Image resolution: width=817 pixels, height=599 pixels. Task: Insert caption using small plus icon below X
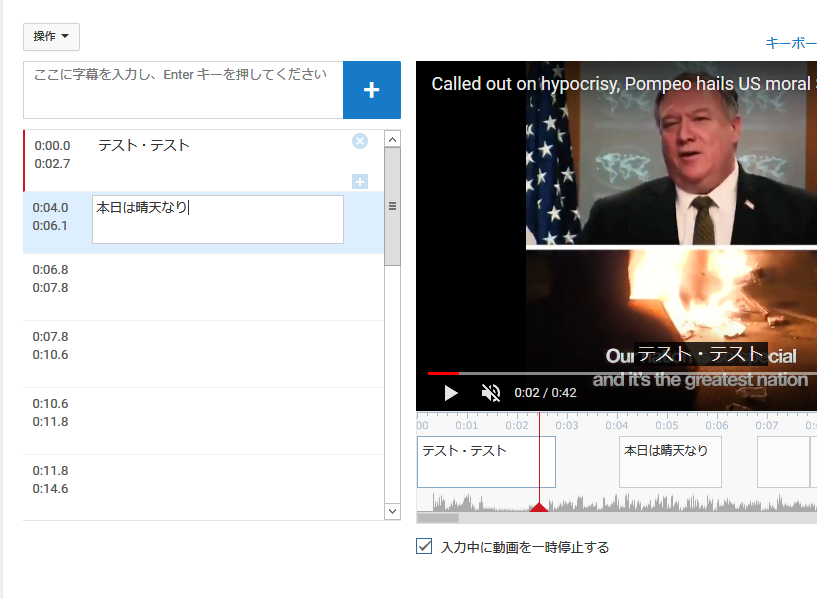point(360,181)
